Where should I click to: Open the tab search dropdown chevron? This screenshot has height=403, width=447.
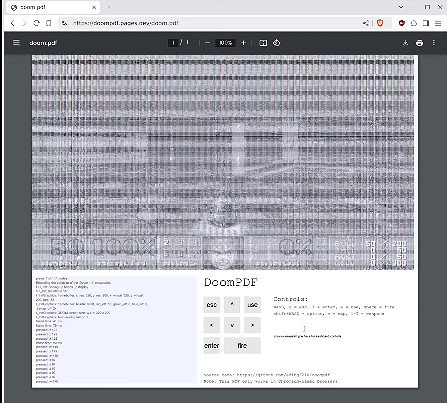click(401, 7)
